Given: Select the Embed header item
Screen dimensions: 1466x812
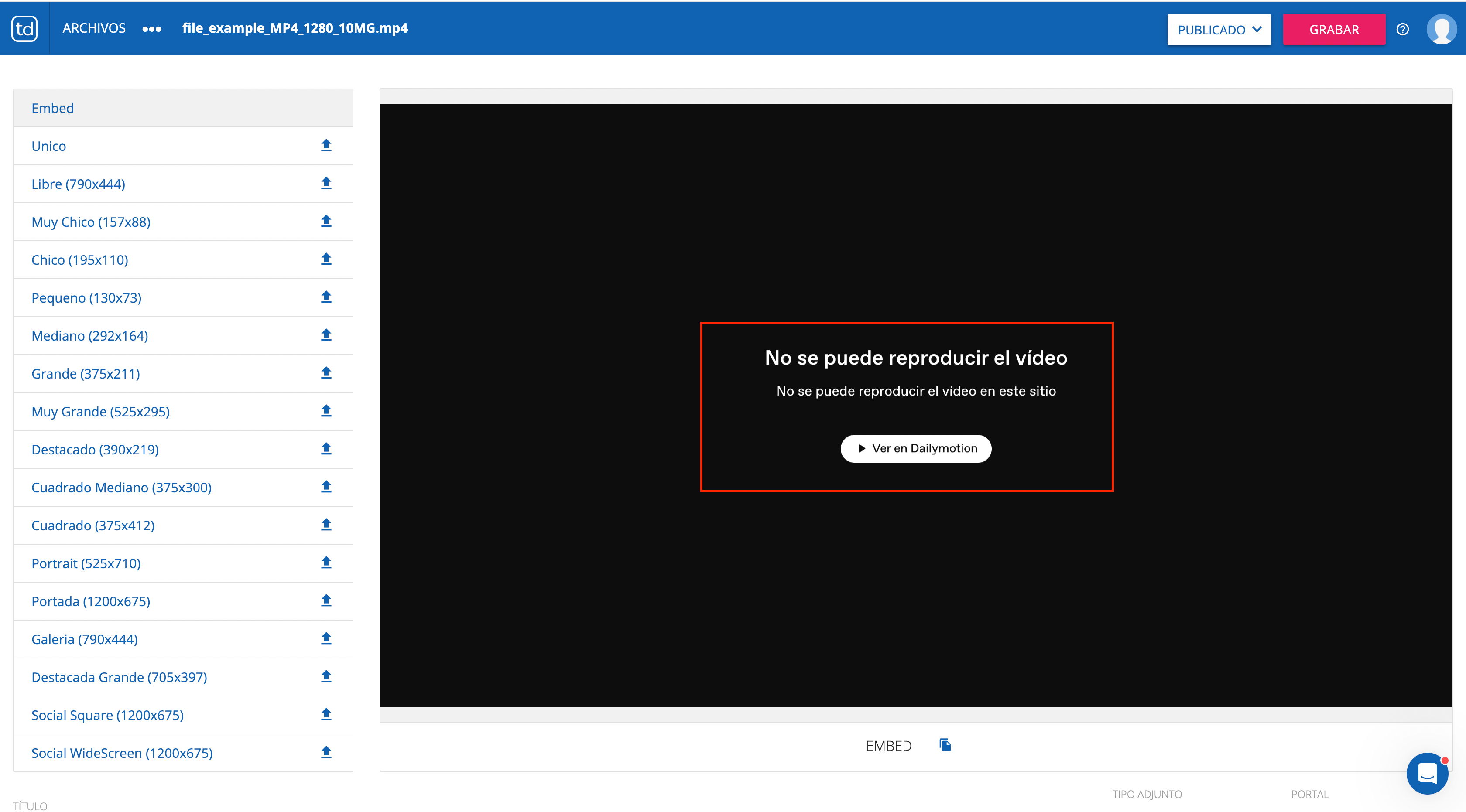Looking at the screenshot, I should (x=52, y=108).
